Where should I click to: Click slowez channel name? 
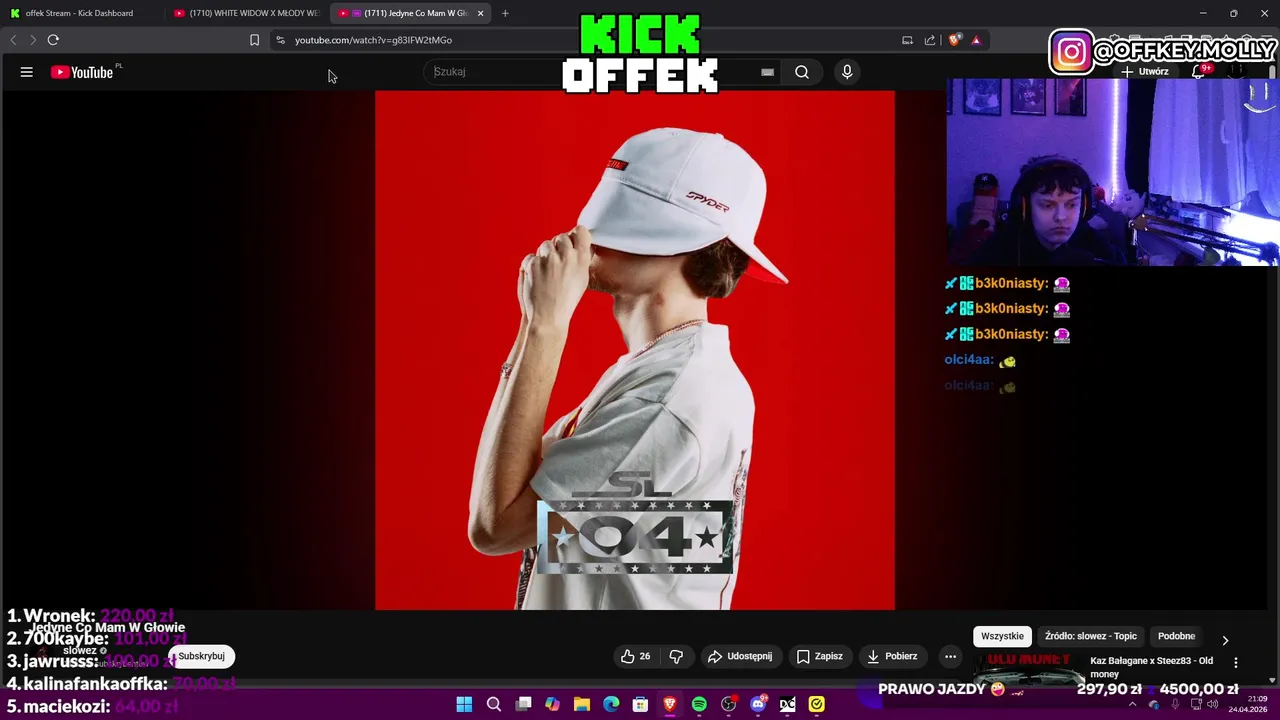[x=80, y=651]
